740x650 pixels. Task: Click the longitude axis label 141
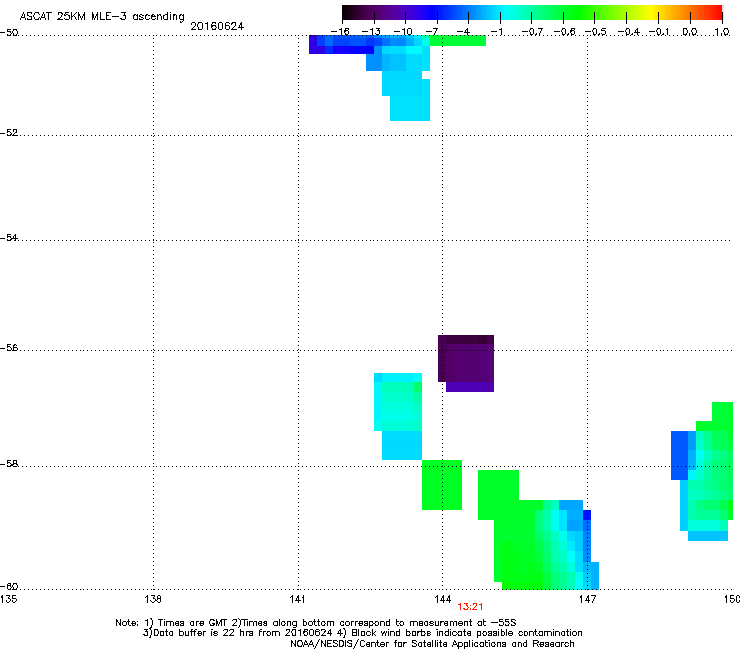point(298,599)
